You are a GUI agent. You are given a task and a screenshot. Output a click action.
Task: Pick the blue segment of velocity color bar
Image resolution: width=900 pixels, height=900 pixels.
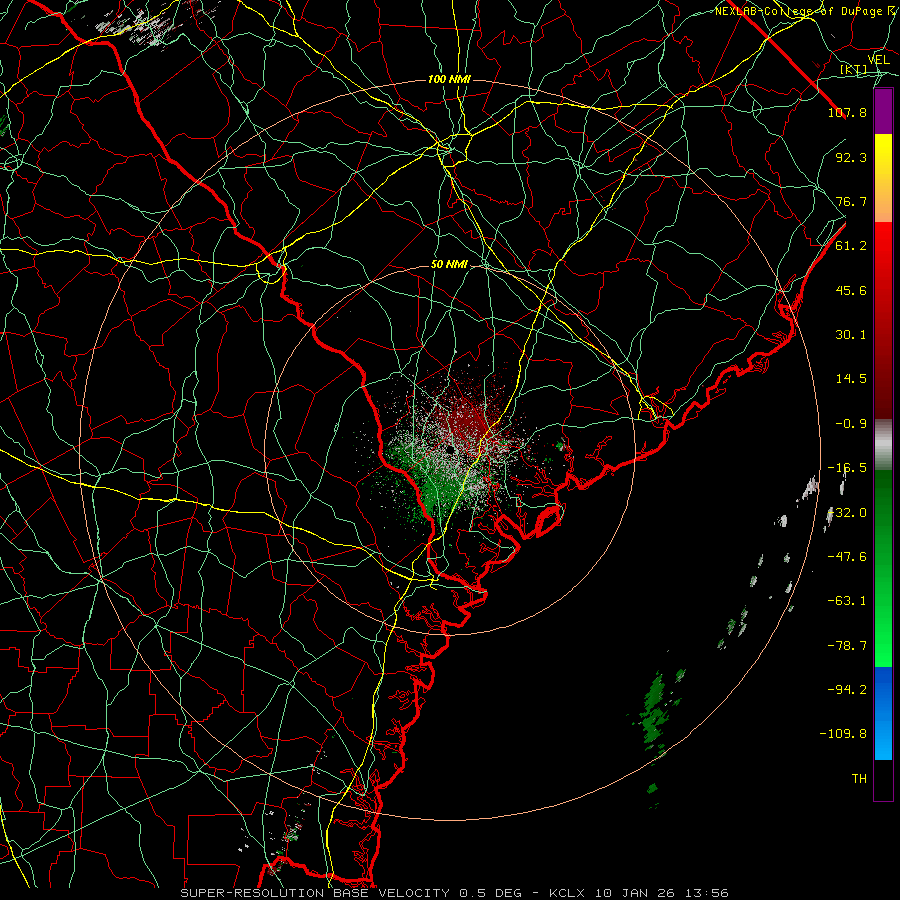[883, 713]
